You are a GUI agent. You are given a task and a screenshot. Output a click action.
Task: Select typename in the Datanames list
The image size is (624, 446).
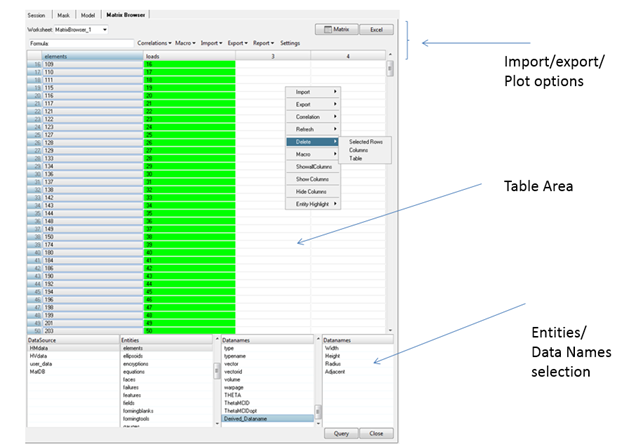pos(268,356)
